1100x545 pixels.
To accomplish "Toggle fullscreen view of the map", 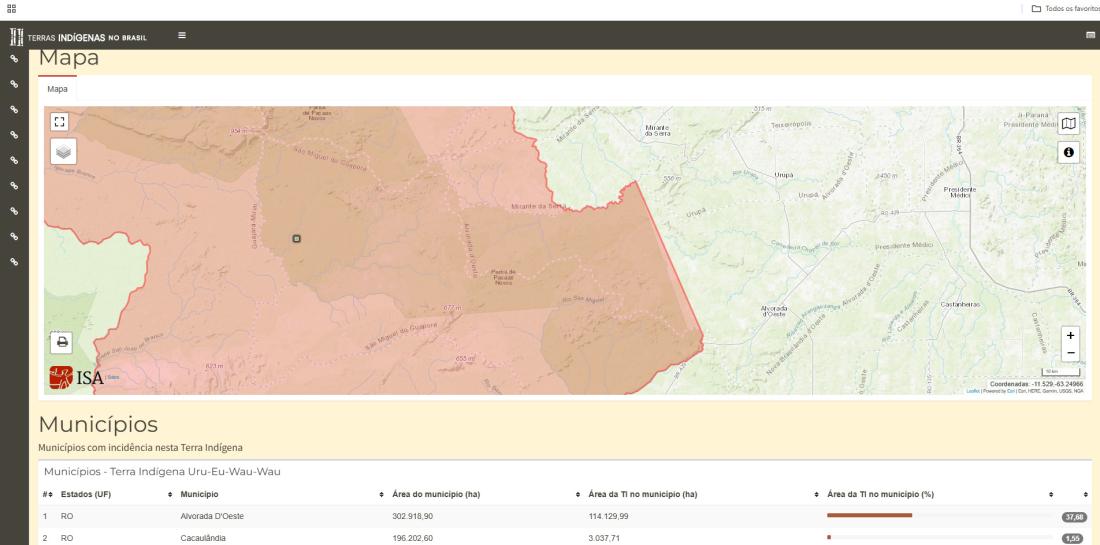I will (x=58, y=121).
